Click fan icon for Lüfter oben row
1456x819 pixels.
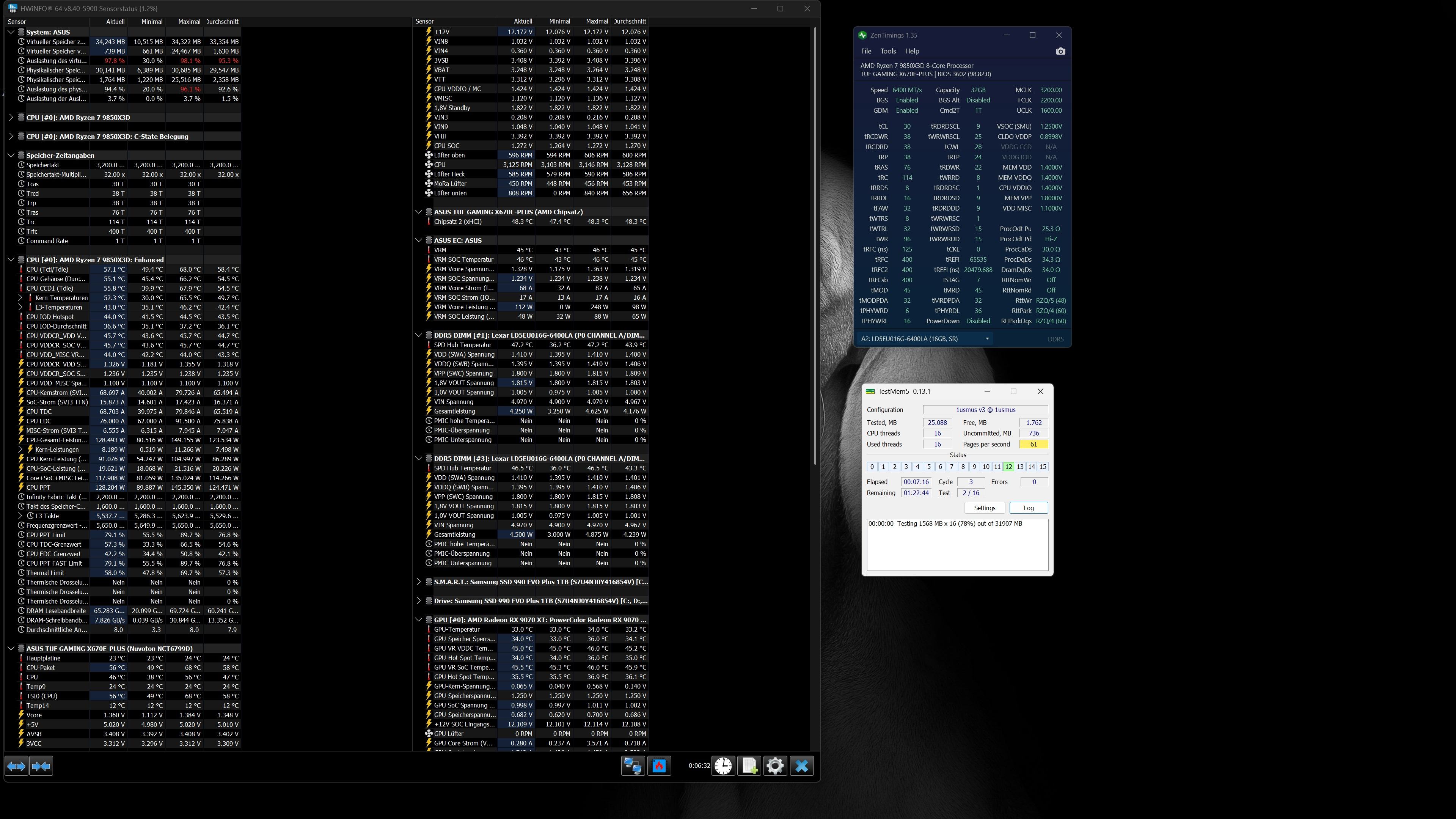tap(429, 156)
